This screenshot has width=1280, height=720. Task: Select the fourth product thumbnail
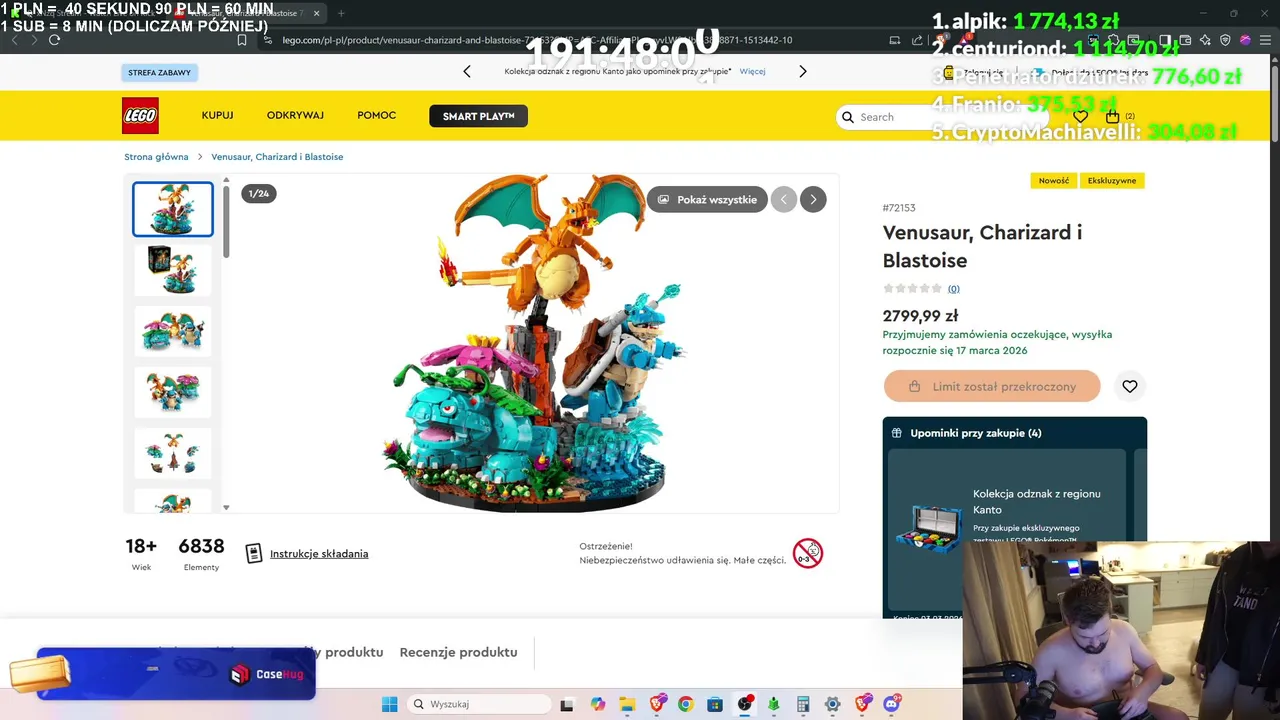click(x=173, y=392)
